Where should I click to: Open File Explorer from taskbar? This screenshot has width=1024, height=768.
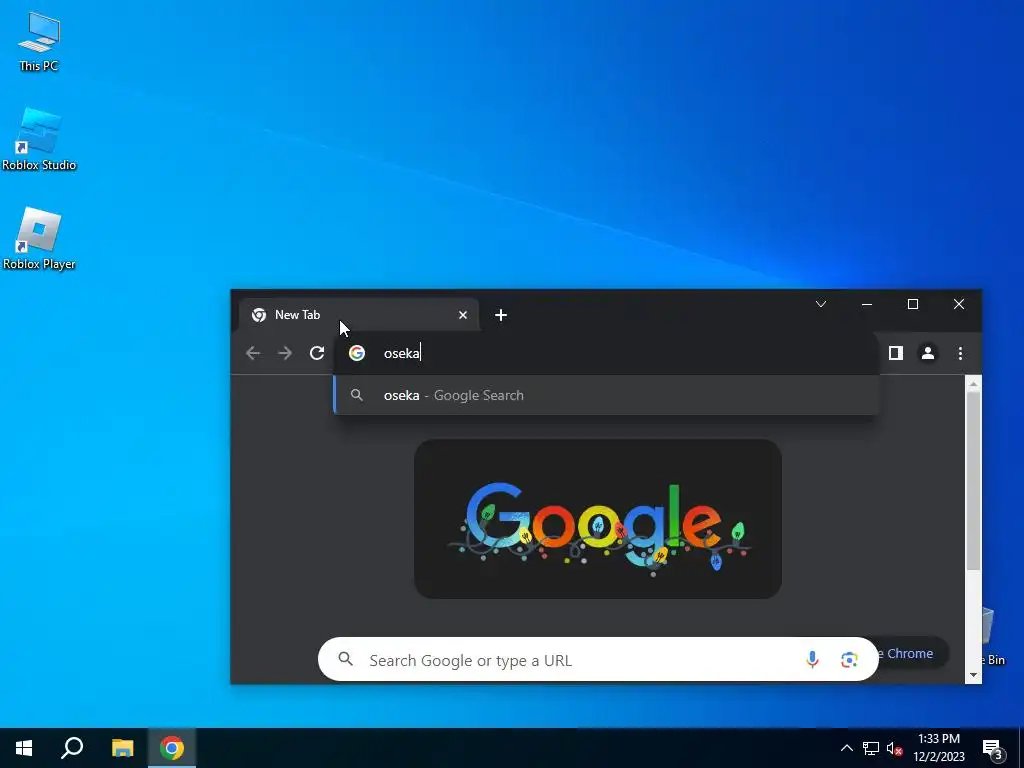pyautogui.click(x=122, y=748)
